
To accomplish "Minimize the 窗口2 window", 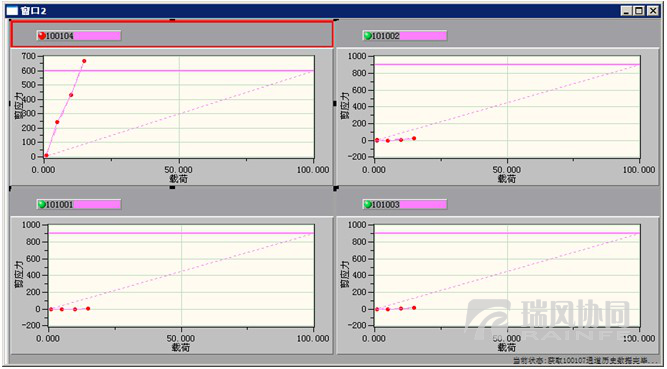I will [626, 11].
